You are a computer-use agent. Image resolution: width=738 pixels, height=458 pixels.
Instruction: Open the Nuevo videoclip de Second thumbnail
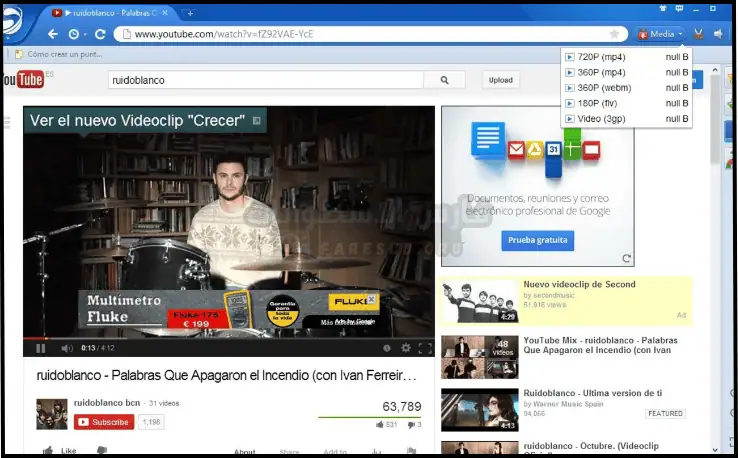point(479,301)
